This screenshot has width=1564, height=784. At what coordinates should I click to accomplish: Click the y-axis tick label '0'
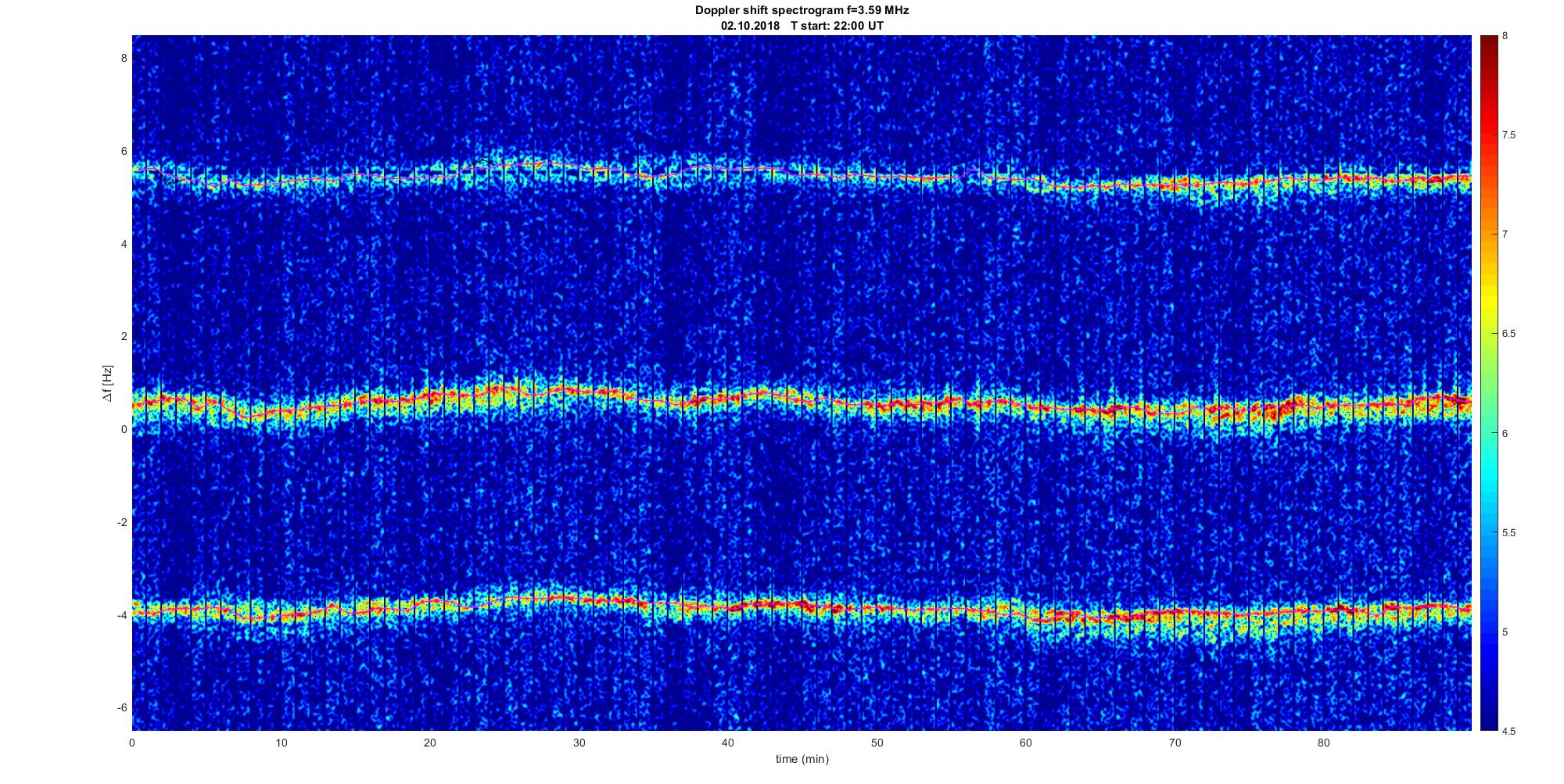click(124, 429)
